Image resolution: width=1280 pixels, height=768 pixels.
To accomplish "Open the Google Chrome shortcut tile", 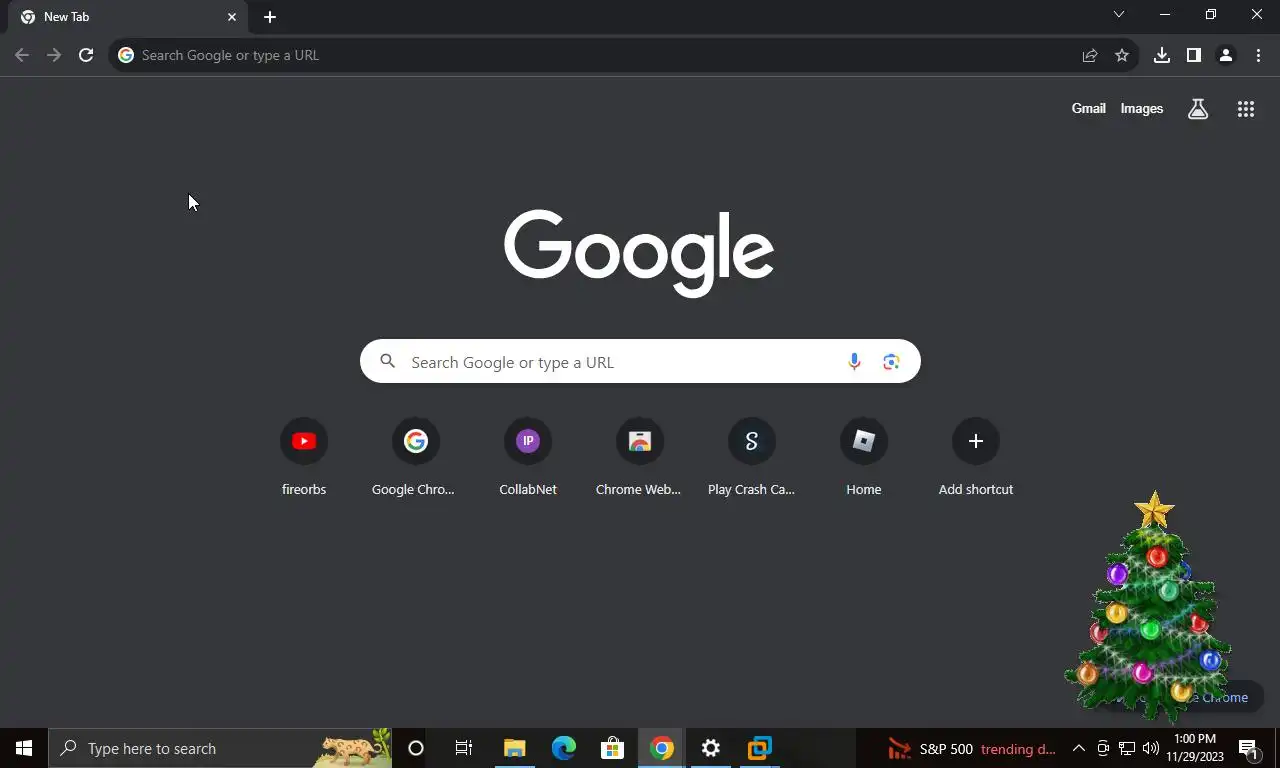I will [x=416, y=457].
